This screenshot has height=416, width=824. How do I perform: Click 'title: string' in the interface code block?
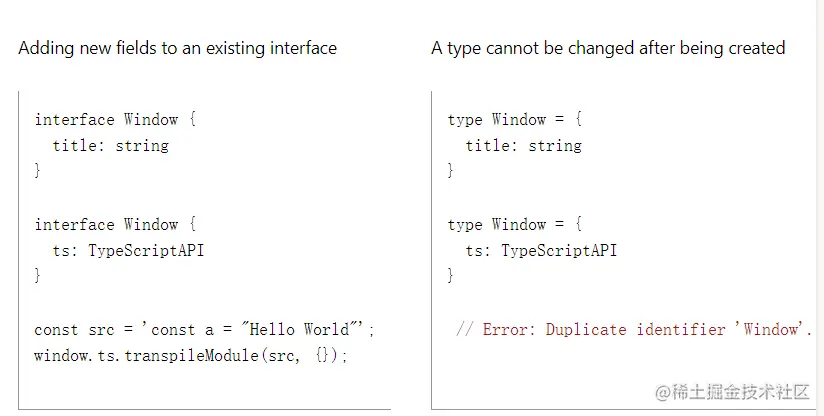pos(111,145)
